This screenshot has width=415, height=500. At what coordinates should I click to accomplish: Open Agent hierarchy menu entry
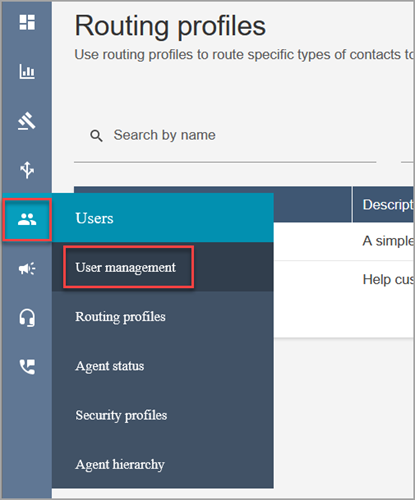[120, 465]
